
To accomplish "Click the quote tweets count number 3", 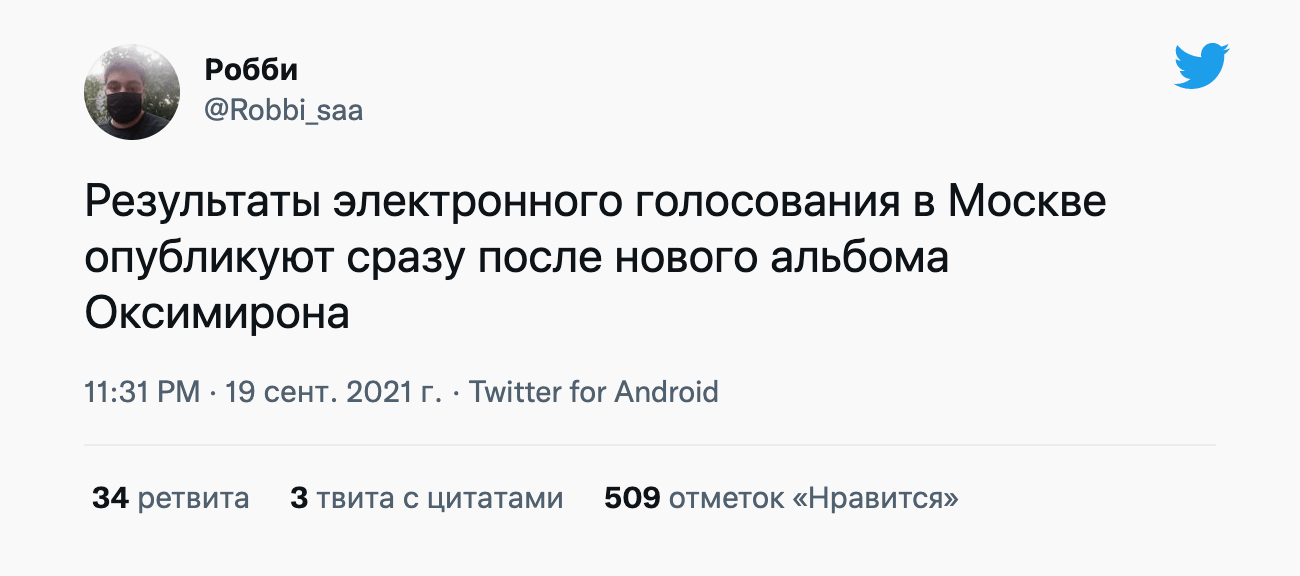I will [298, 498].
